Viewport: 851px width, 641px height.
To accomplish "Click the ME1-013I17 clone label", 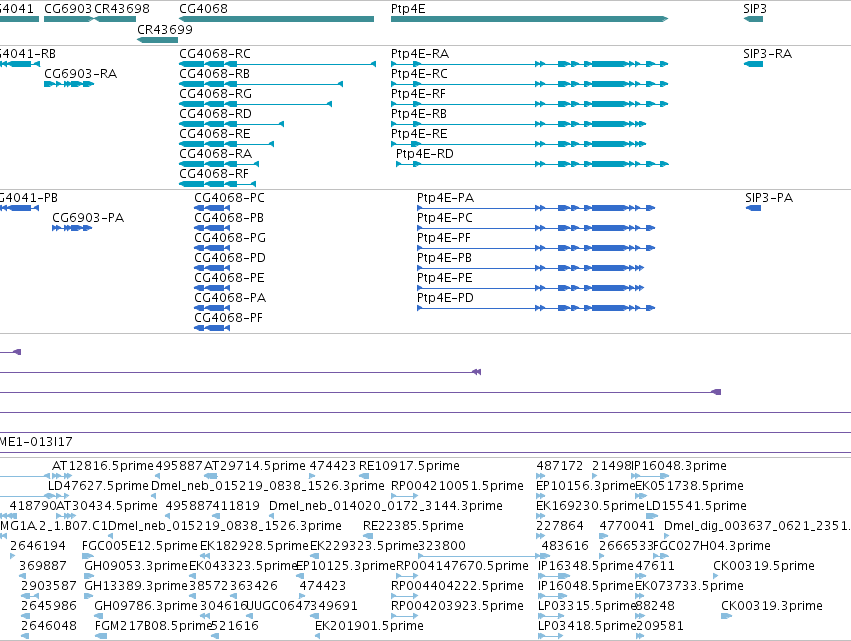I will [x=36, y=442].
